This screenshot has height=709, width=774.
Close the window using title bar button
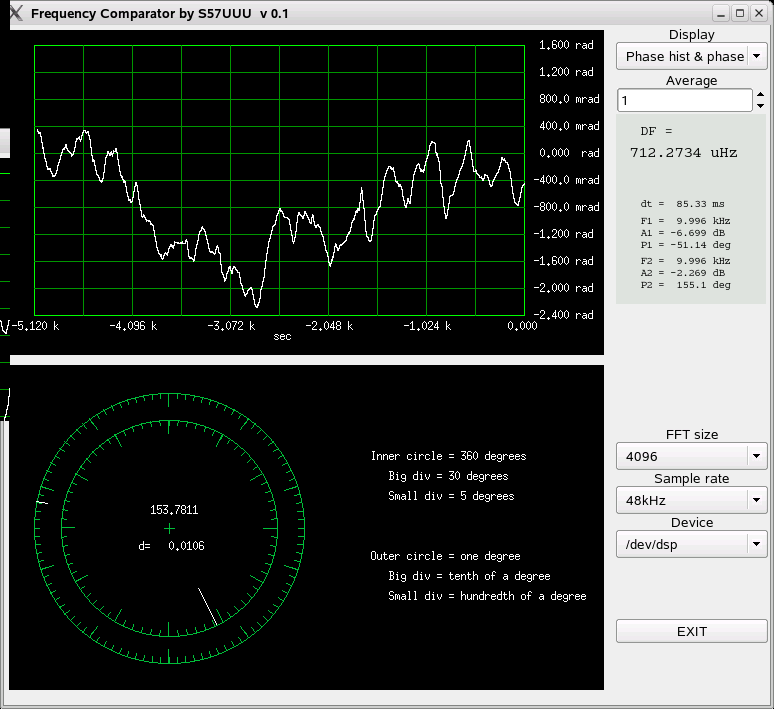pos(759,13)
